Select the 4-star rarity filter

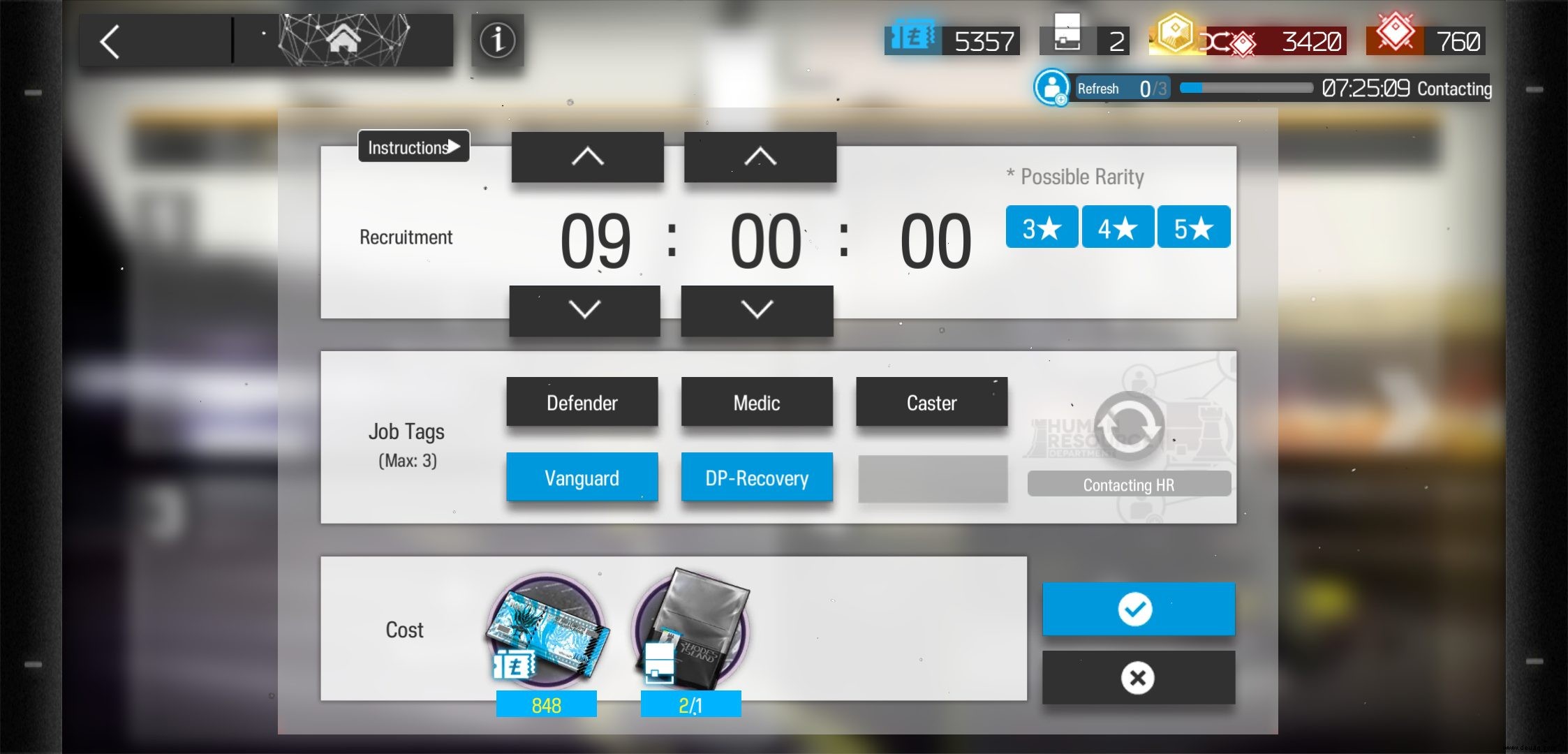tap(1117, 229)
